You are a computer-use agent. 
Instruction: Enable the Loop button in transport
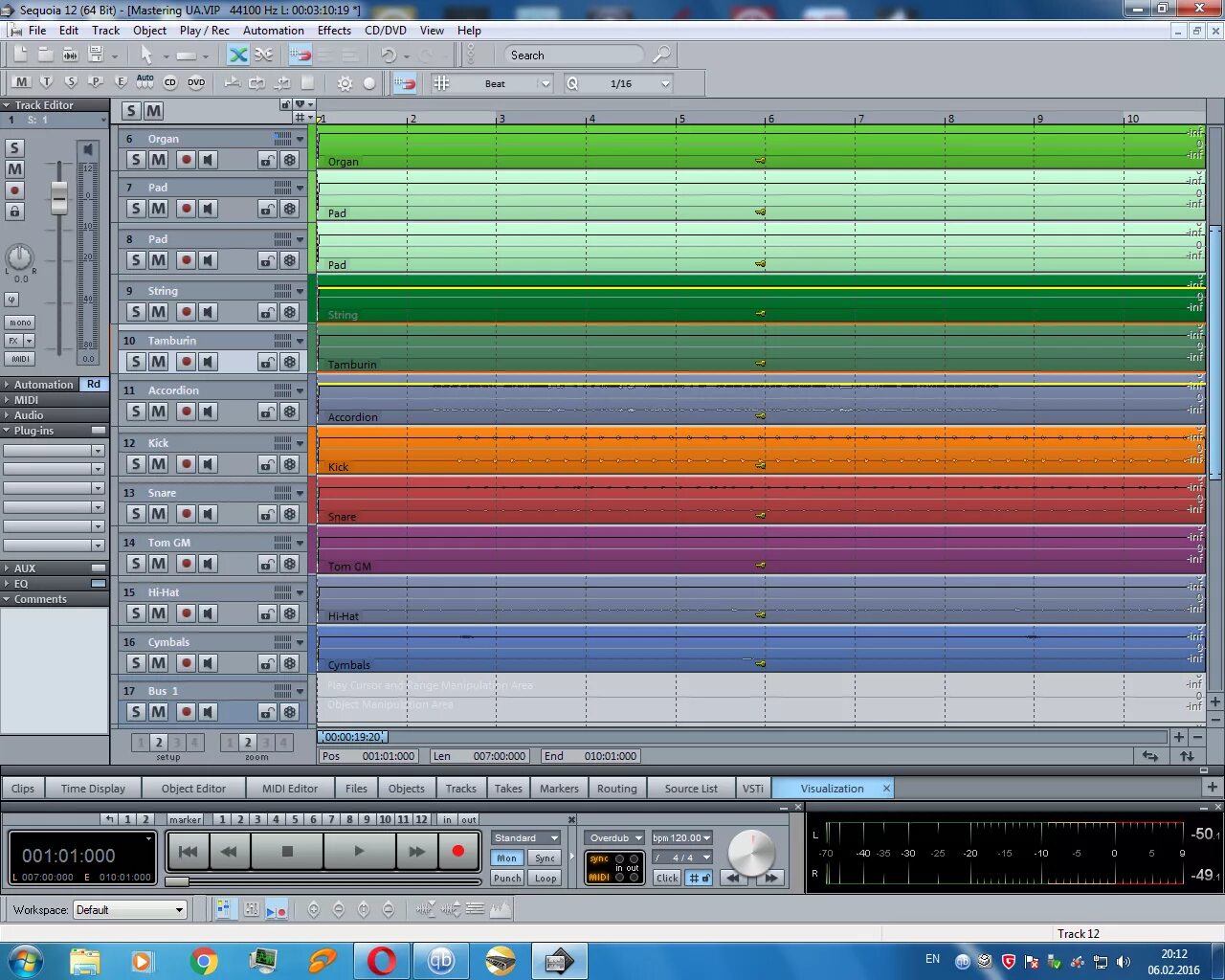click(546, 878)
